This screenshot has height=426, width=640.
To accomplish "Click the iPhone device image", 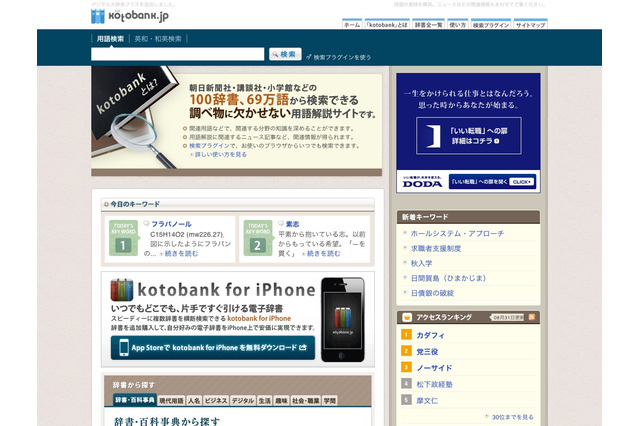I will tap(342, 320).
